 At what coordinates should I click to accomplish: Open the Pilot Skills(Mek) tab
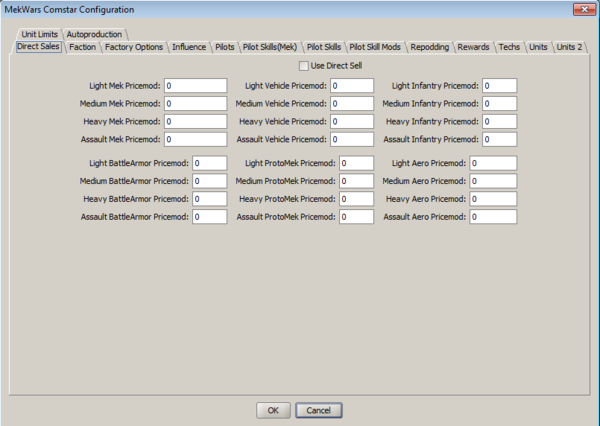click(270, 47)
